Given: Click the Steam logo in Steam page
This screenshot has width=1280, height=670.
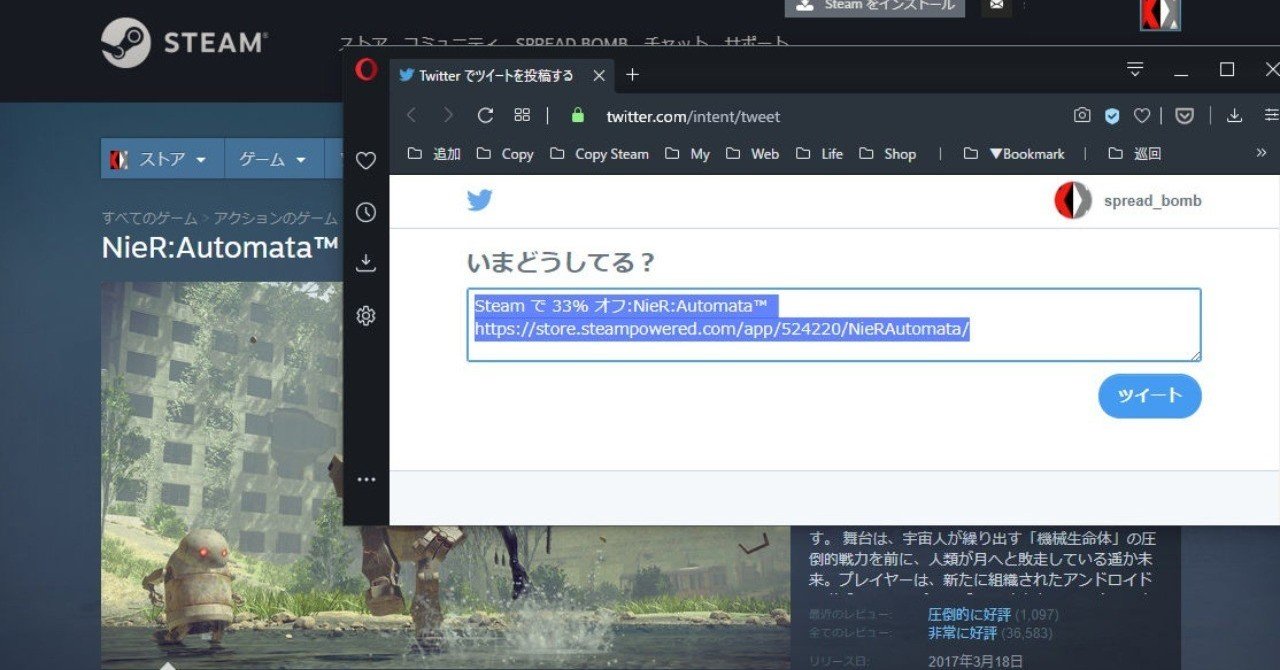Looking at the screenshot, I should tap(185, 43).
